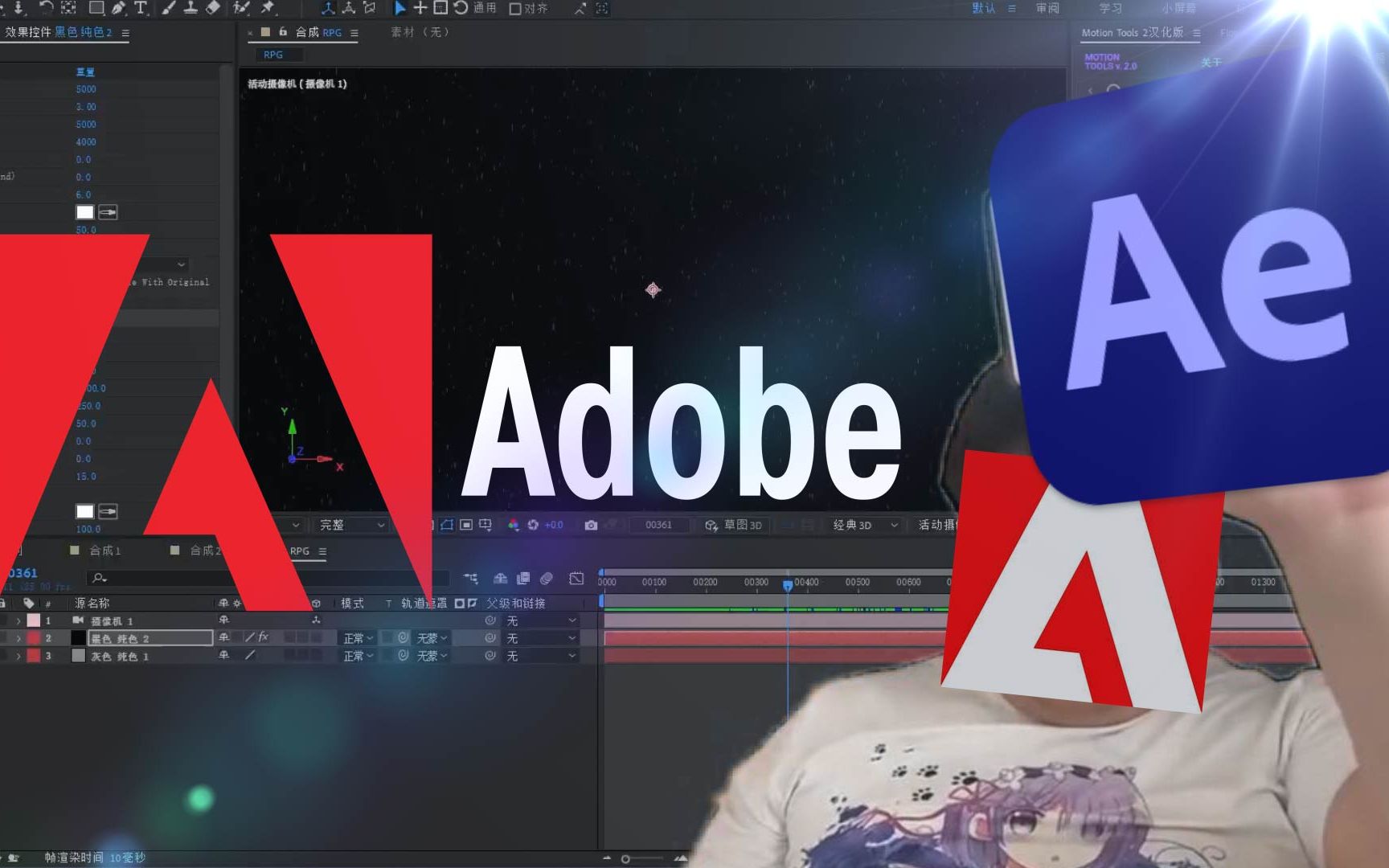Viewport: 1389px width, 868px height.
Task: Click the 重置 reset link in effect controls
Action: tap(85, 72)
